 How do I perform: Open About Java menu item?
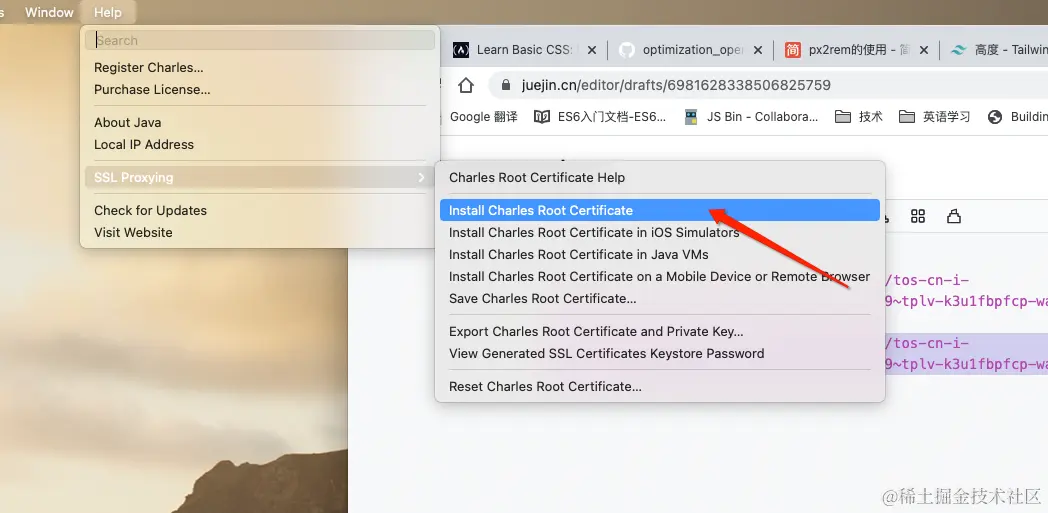click(x=127, y=122)
